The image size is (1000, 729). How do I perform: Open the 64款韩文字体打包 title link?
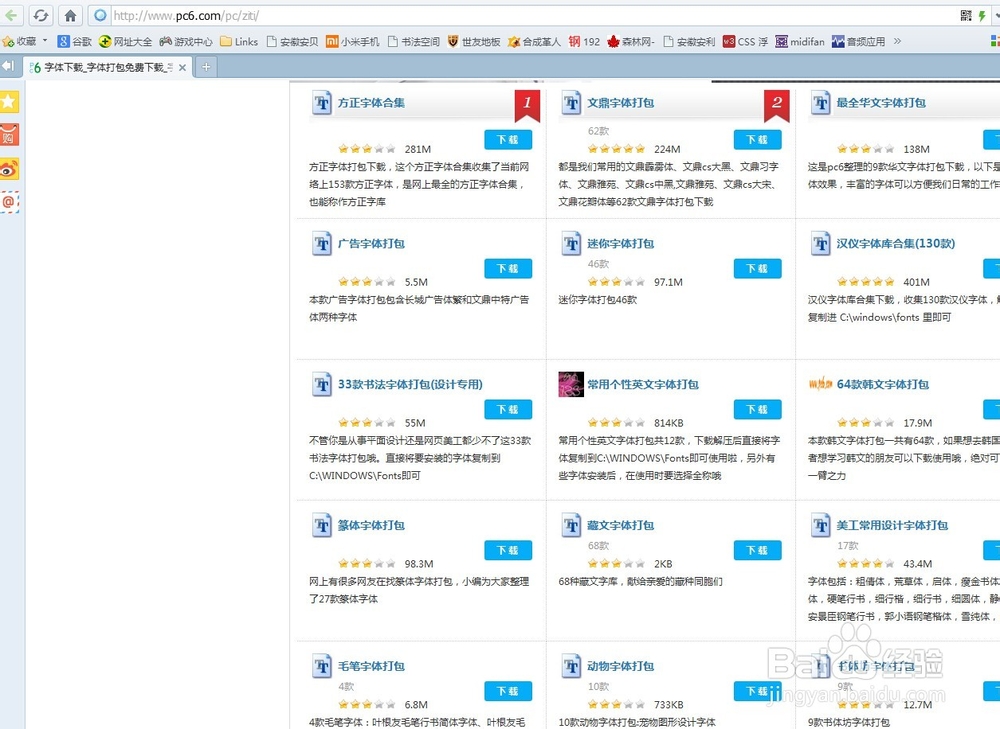pyautogui.click(x=883, y=385)
